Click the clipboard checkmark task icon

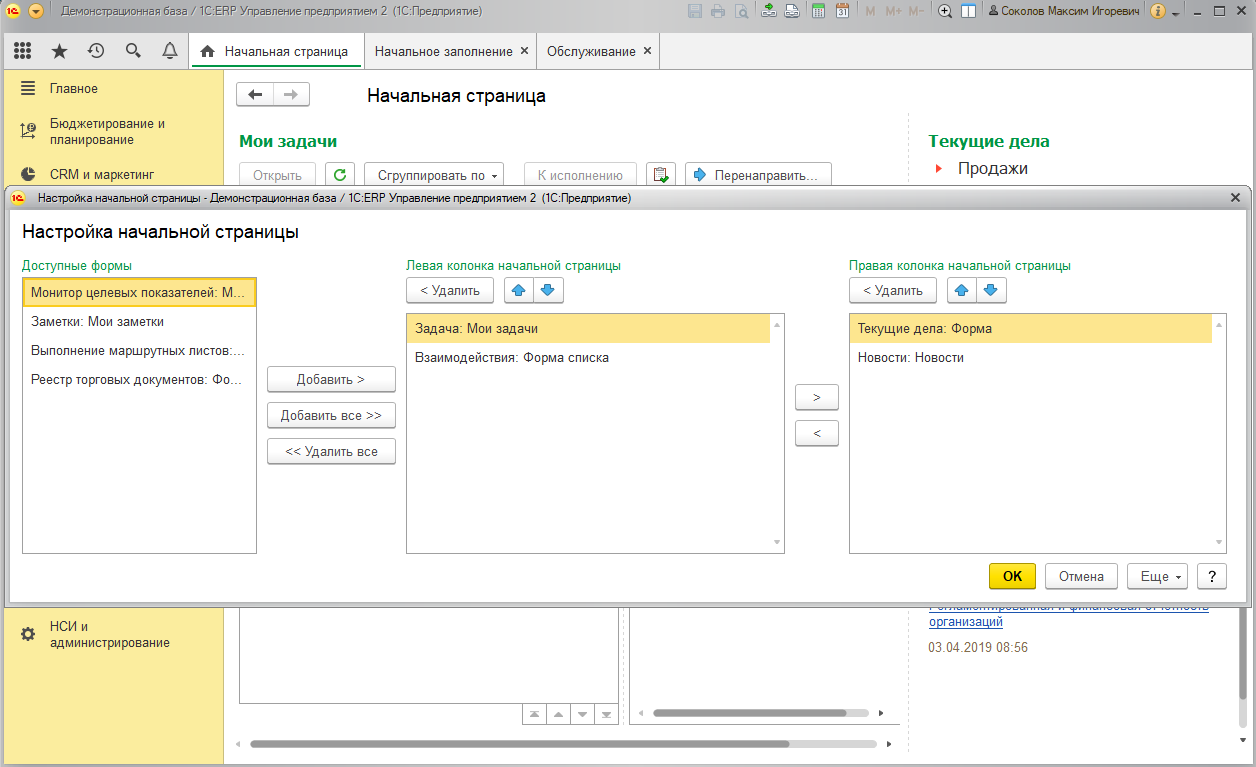(x=661, y=175)
